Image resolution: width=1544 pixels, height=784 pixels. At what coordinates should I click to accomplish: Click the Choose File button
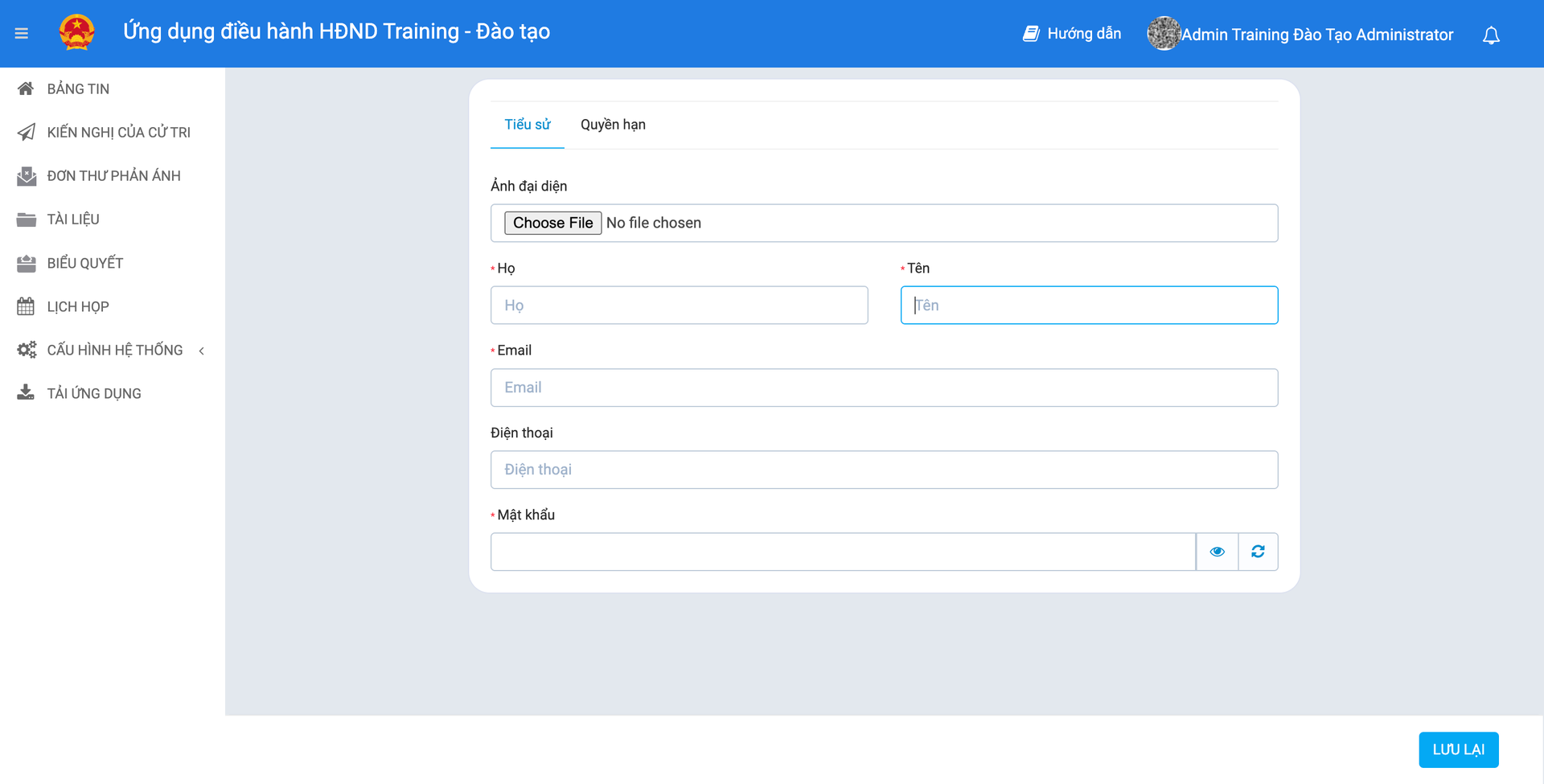tap(552, 223)
